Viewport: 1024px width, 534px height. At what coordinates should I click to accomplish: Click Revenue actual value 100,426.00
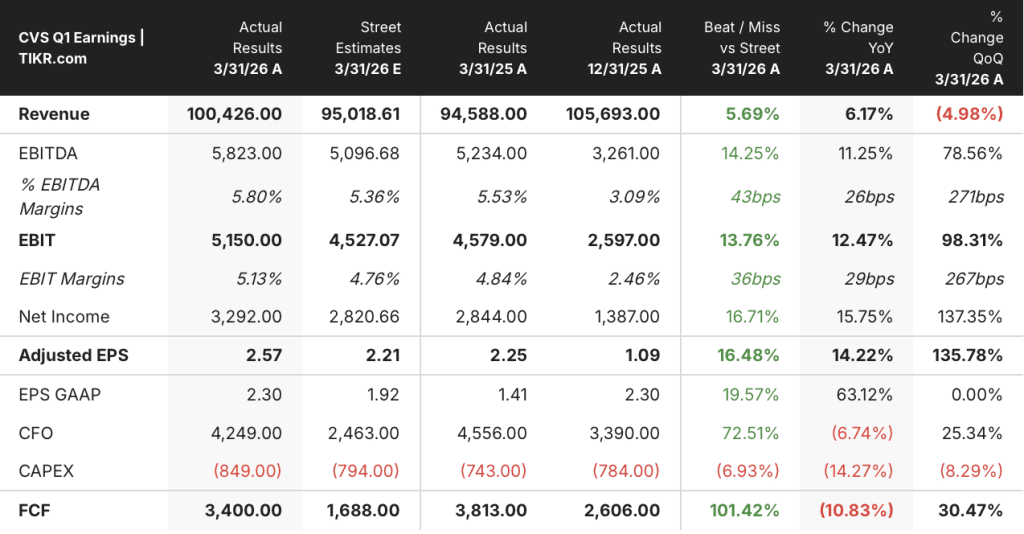tap(234, 114)
